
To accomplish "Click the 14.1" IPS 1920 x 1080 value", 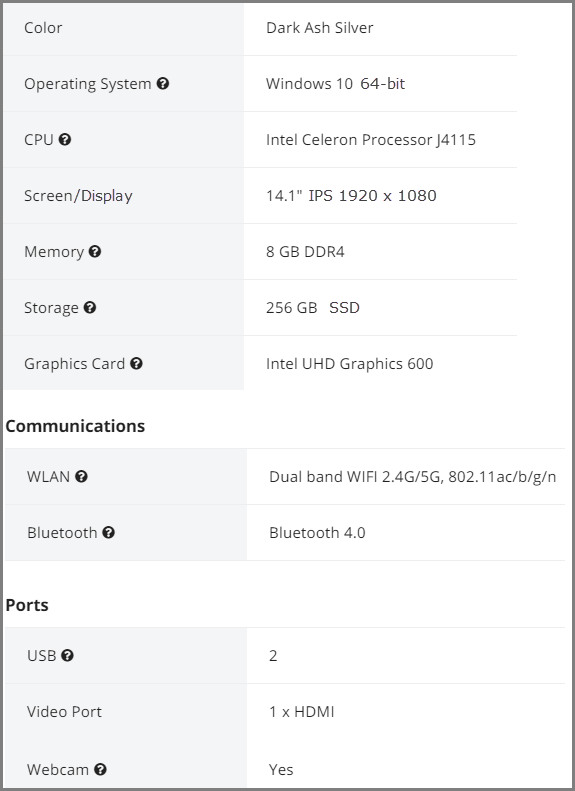I will [x=351, y=196].
